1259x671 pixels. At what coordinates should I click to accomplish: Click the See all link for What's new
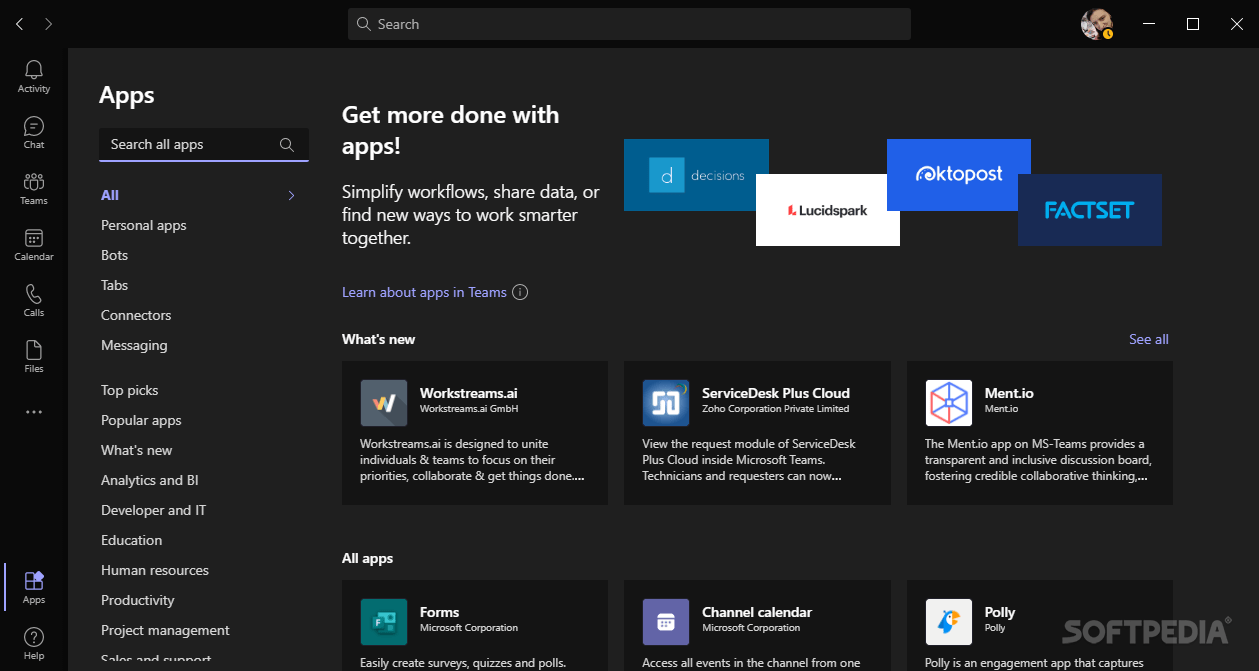(x=1147, y=339)
